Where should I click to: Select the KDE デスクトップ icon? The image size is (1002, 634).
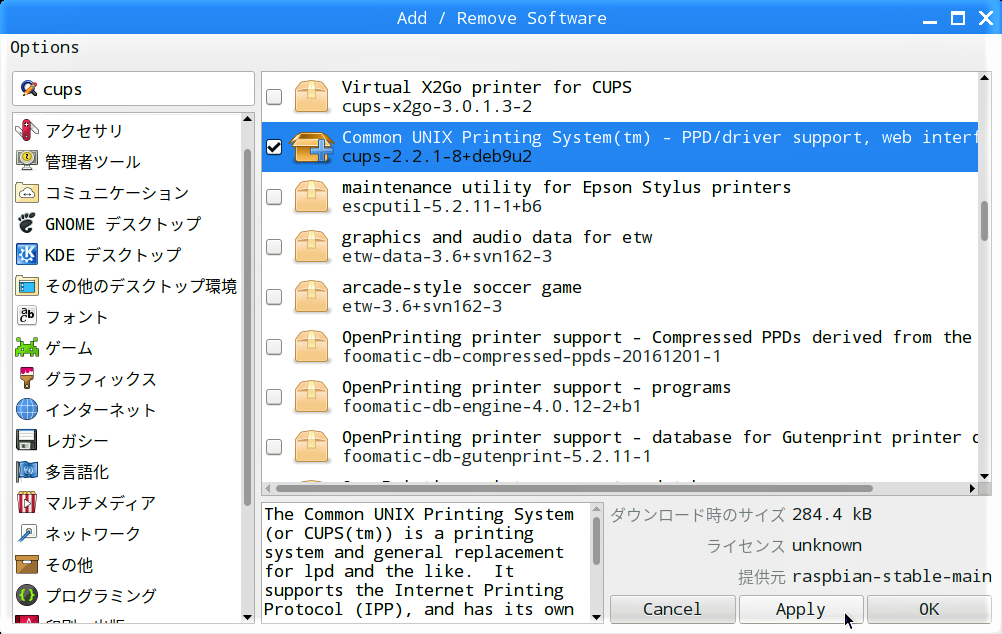tap(27, 254)
